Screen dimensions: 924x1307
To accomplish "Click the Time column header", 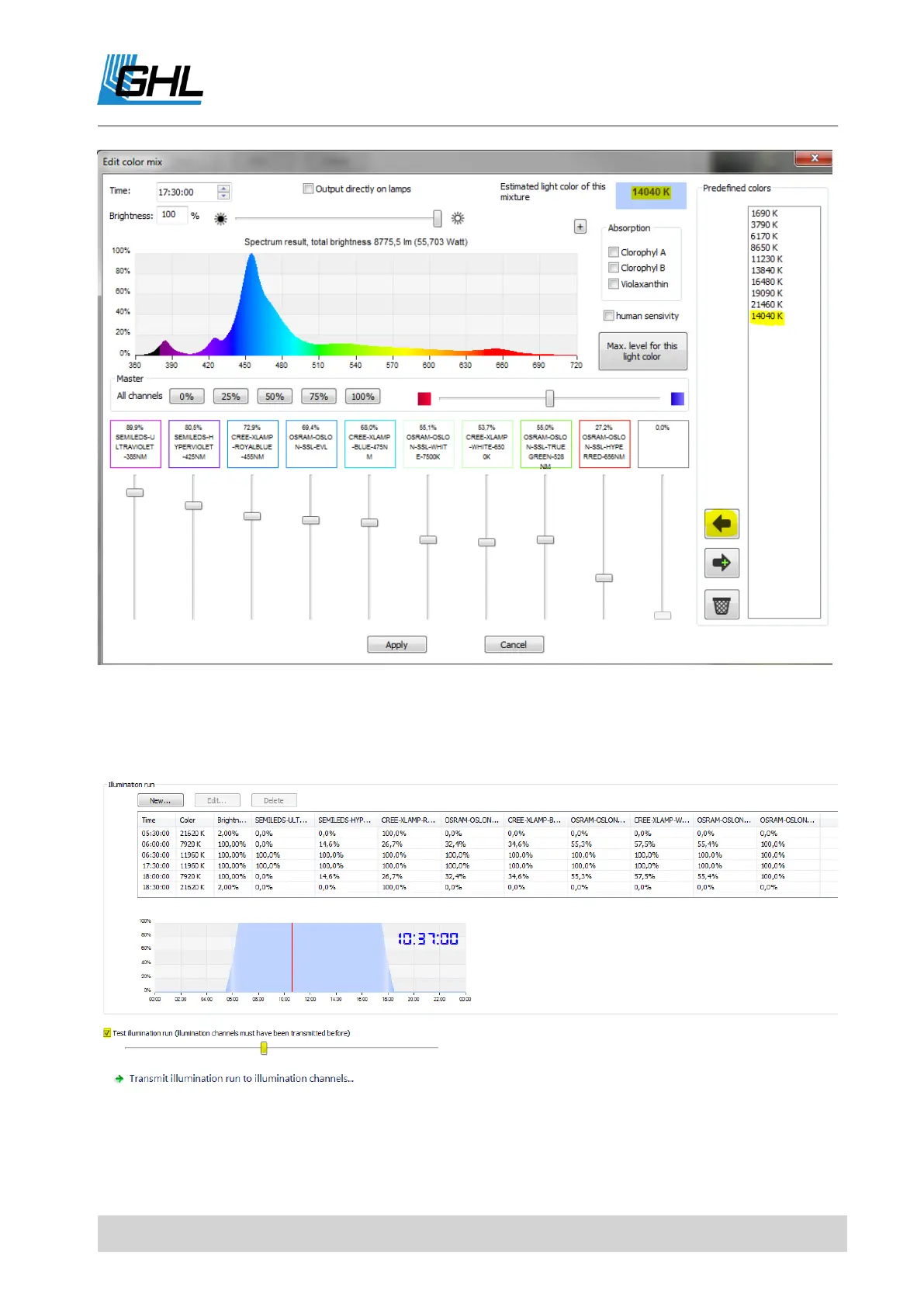I will pyautogui.click(x=157, y=820).
